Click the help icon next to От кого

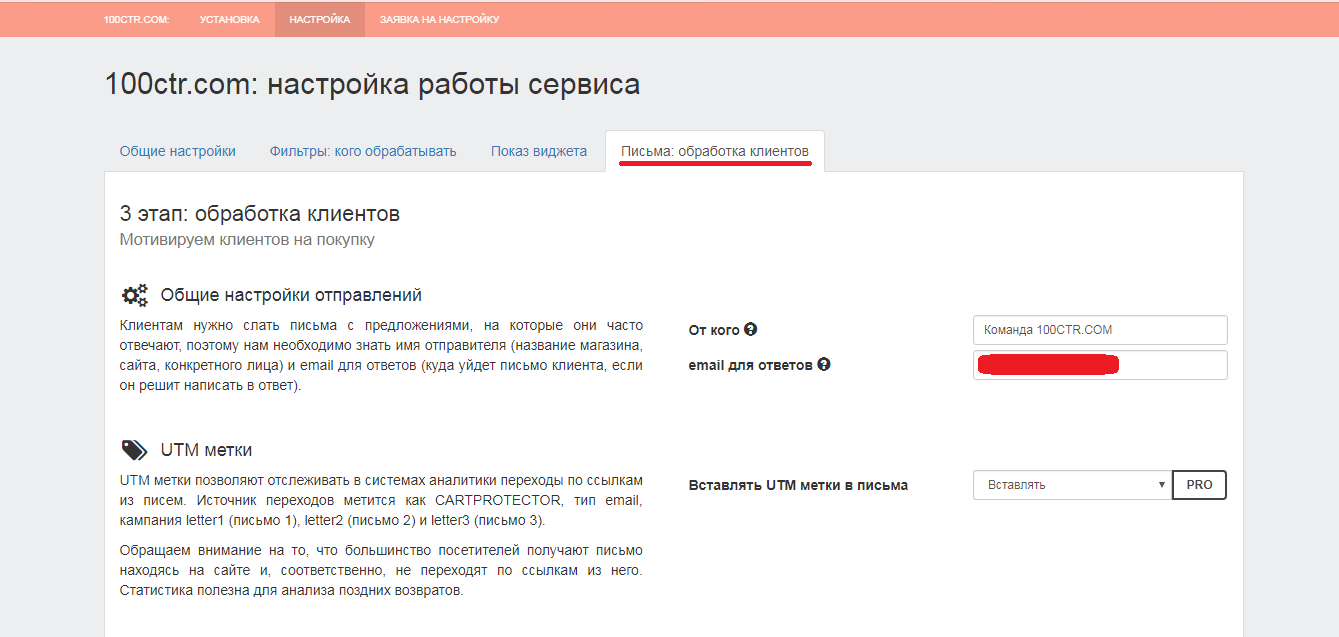[x=750, y=329]
